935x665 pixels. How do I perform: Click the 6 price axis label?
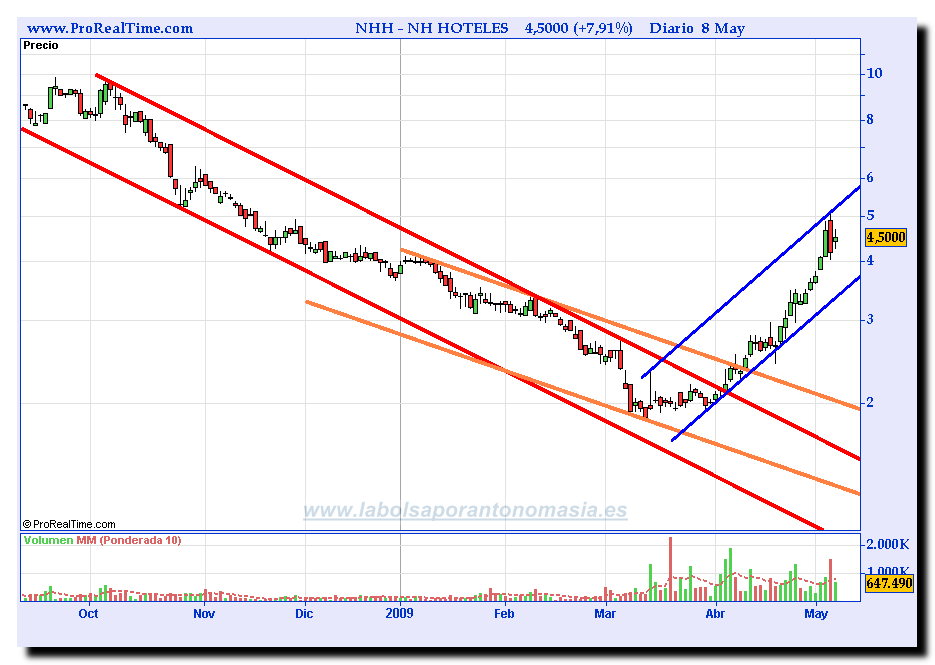pyautogui.click(x=870, y=178)
